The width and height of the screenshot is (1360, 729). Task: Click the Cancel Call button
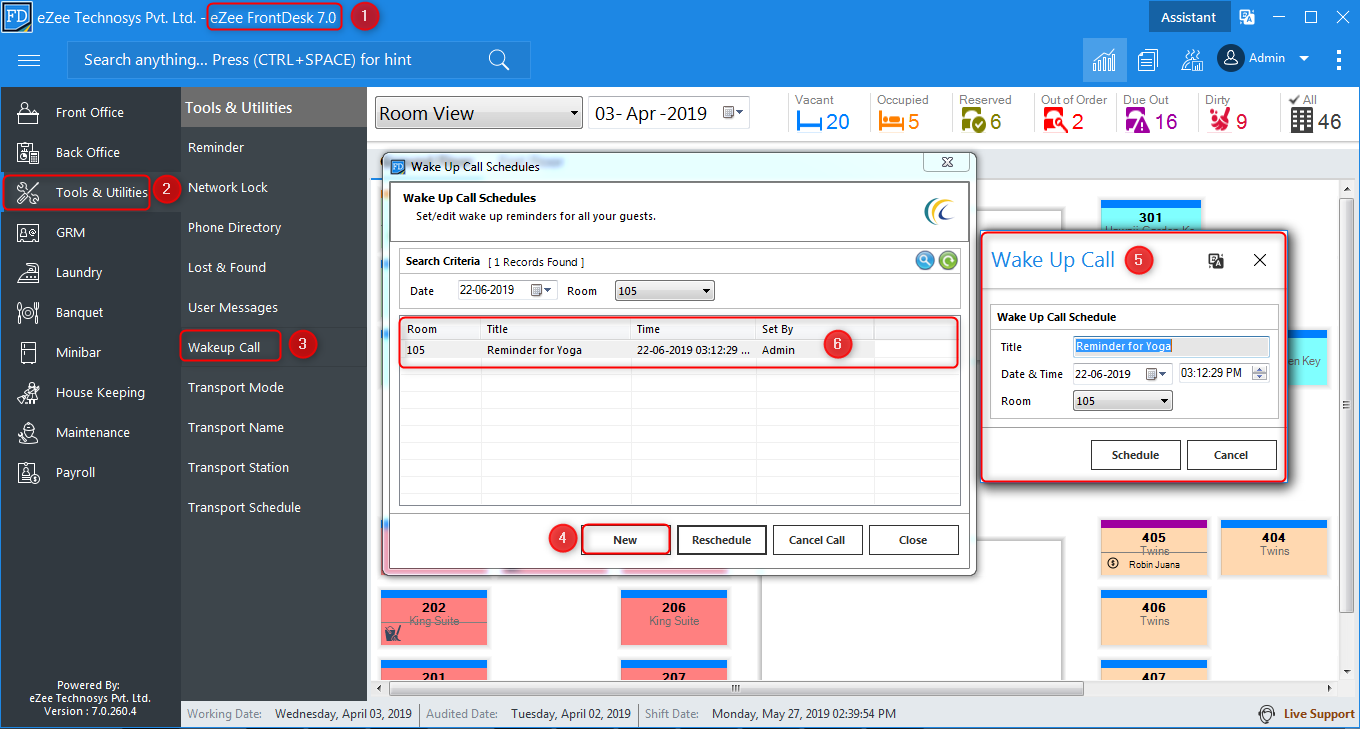817,540
